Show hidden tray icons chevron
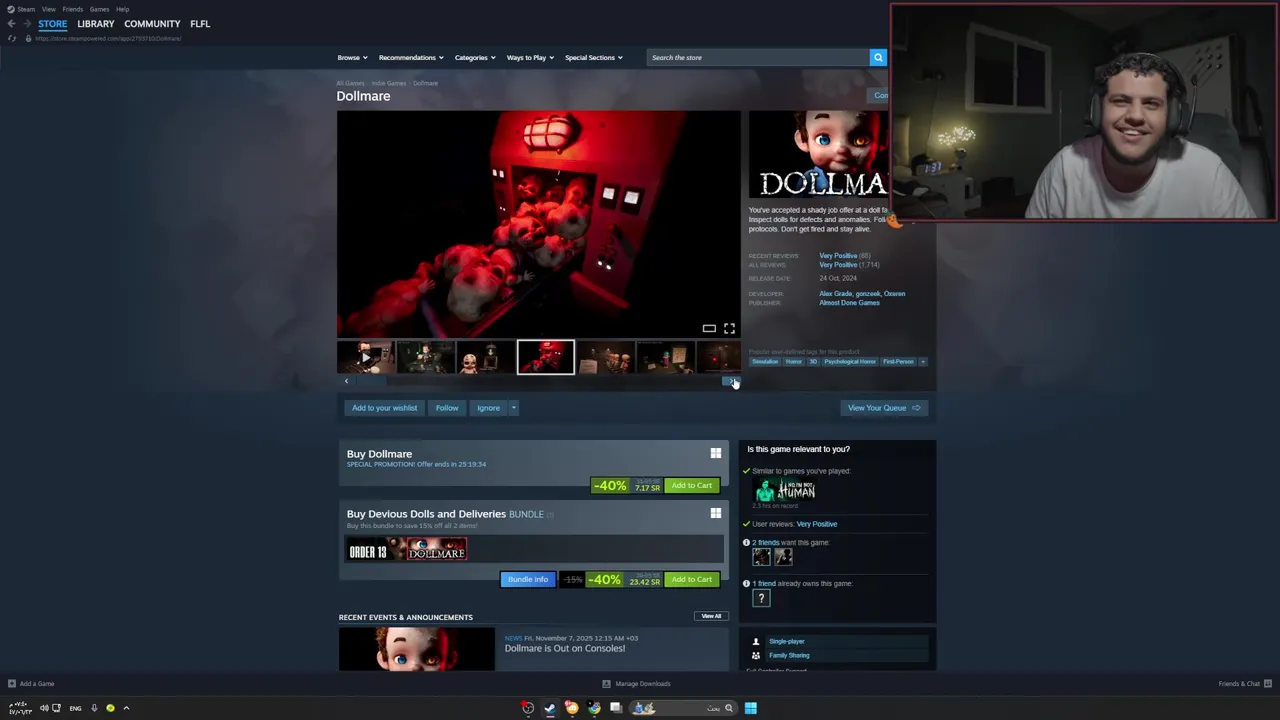The height and width of the screenshot is (720, 1280). coord(126,708)
